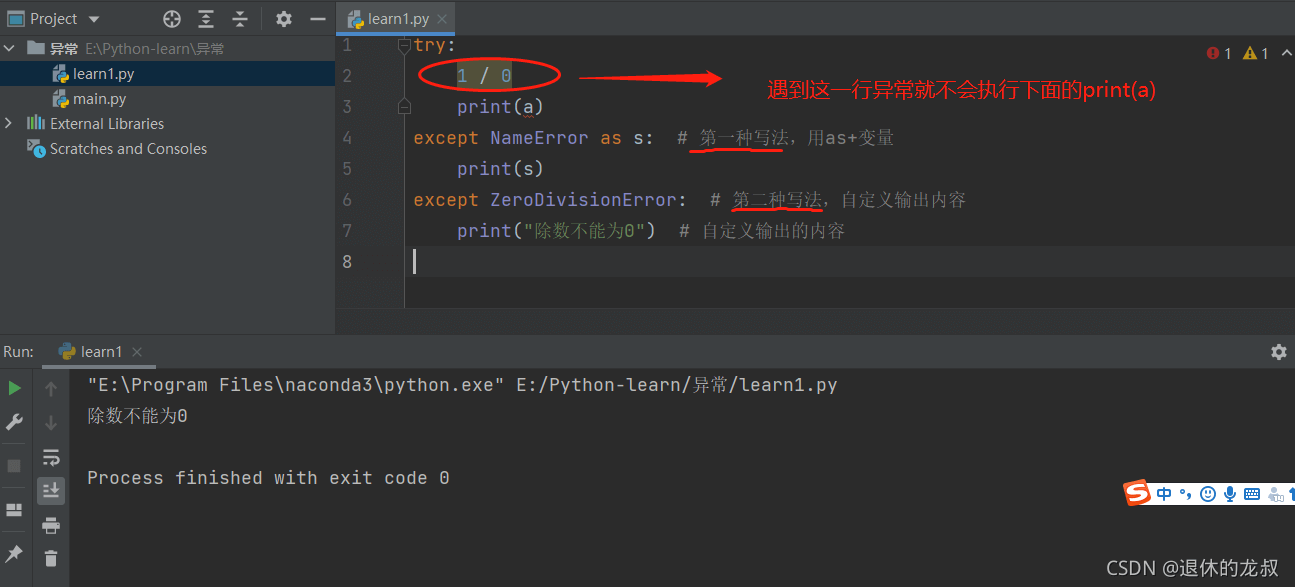The height and width of the screenshot is (587, 1295).
Task: Select Scratches and Consoles item
Action: click(x=117, y=149)
